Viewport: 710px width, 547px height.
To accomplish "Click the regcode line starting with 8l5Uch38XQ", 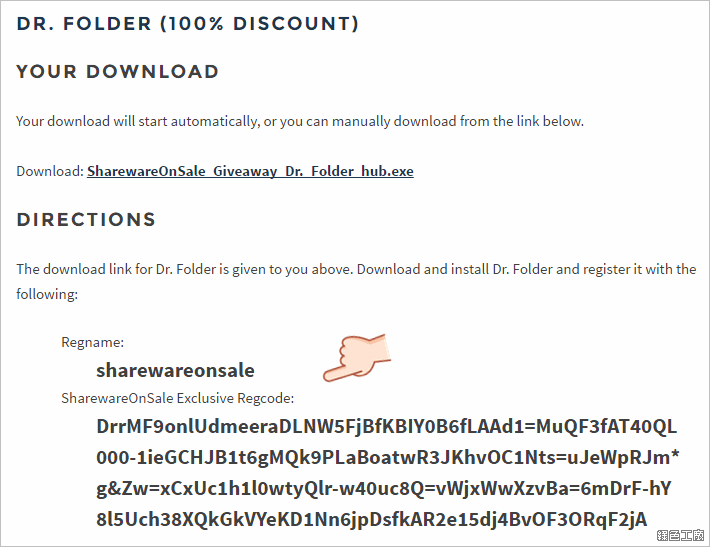I will pyautogui.click(x=371, y=519).
